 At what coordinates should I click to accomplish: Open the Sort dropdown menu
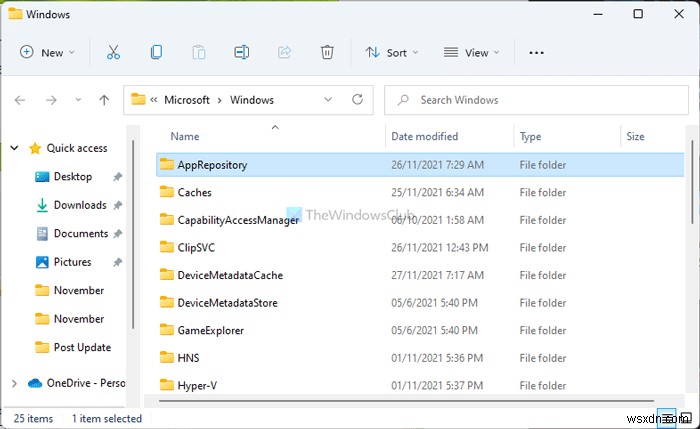392,52
